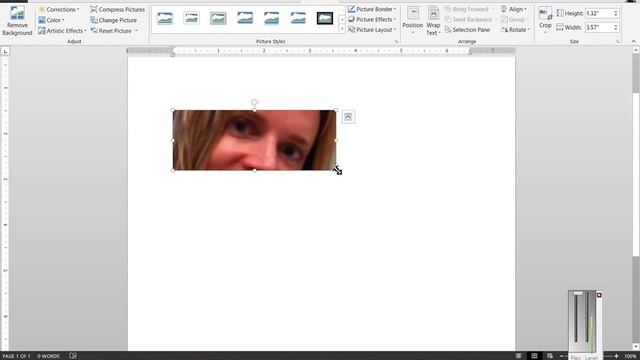Switch to Read Mode view
The height and width of the screenshot is (360, 640).
518,356
